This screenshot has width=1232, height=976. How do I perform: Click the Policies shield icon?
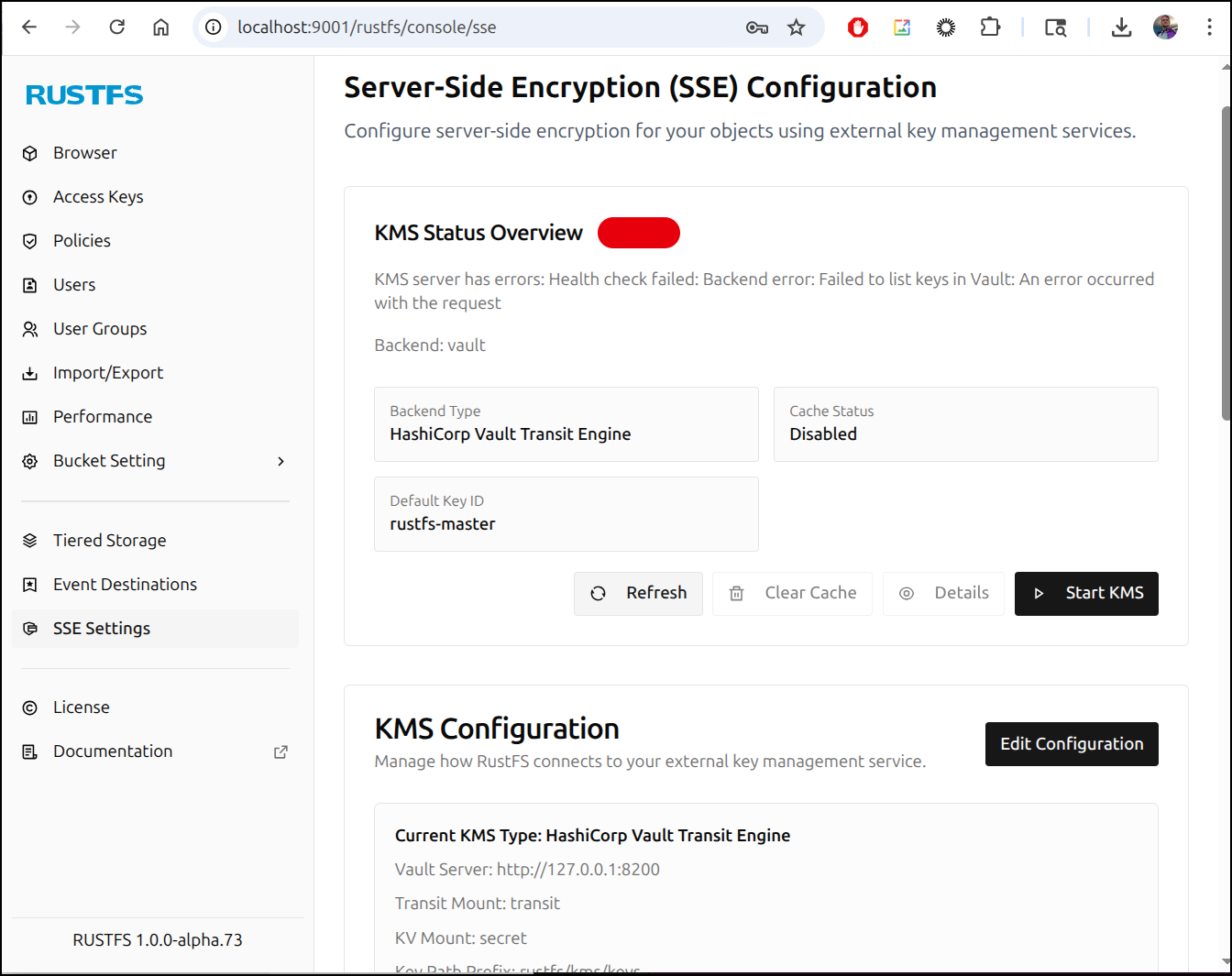(x=30, y=241)
